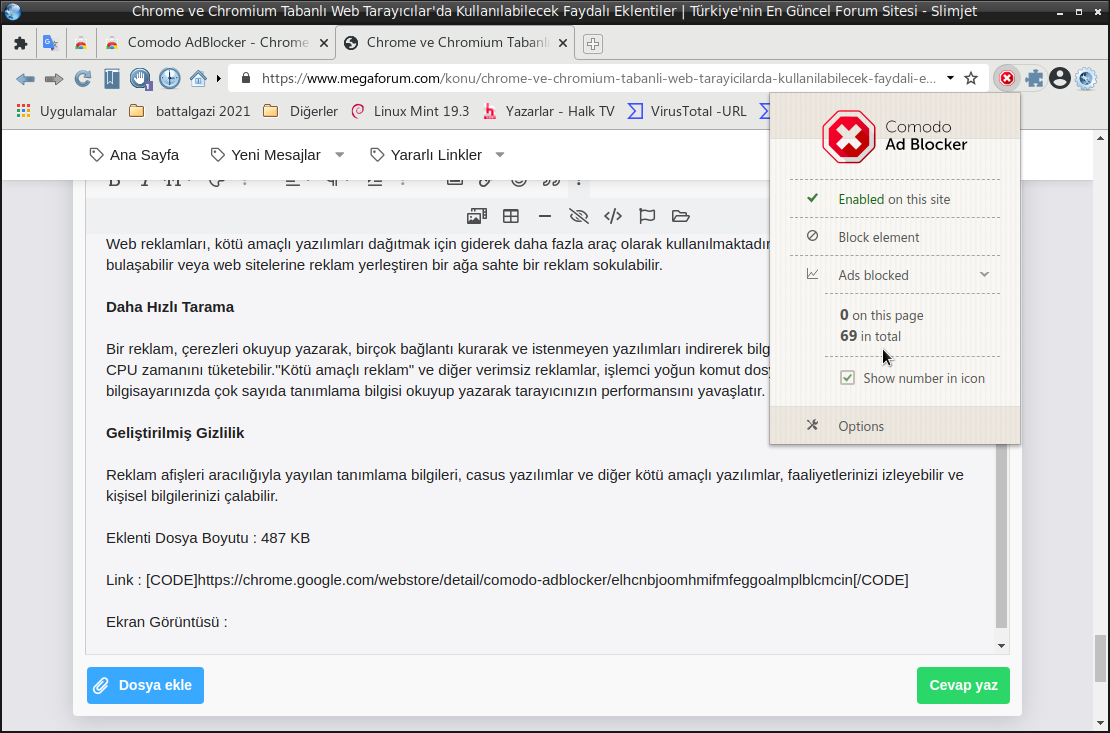Focus the megaforum.com address bar

(598, 79)
